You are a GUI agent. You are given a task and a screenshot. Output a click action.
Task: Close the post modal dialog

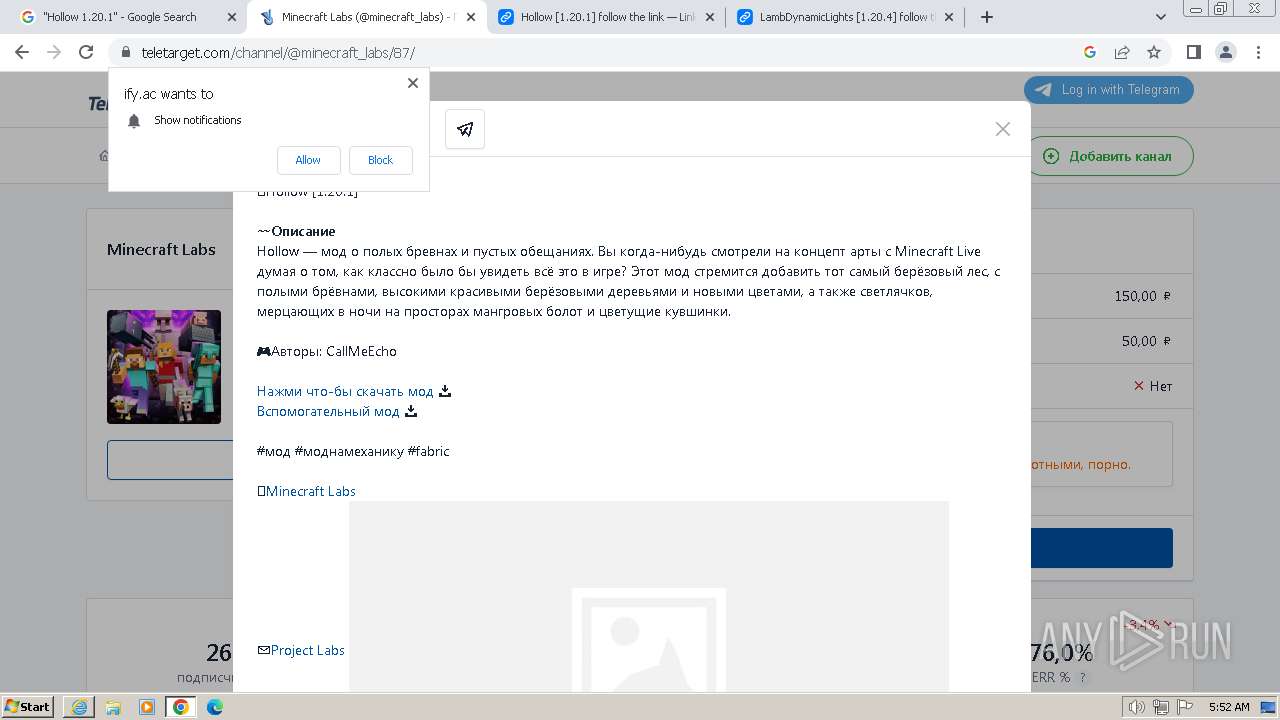tap(1003, 129)
